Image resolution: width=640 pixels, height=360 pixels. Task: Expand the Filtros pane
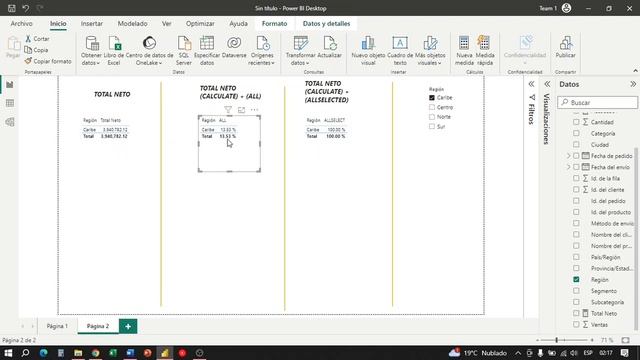click(531, 84)
